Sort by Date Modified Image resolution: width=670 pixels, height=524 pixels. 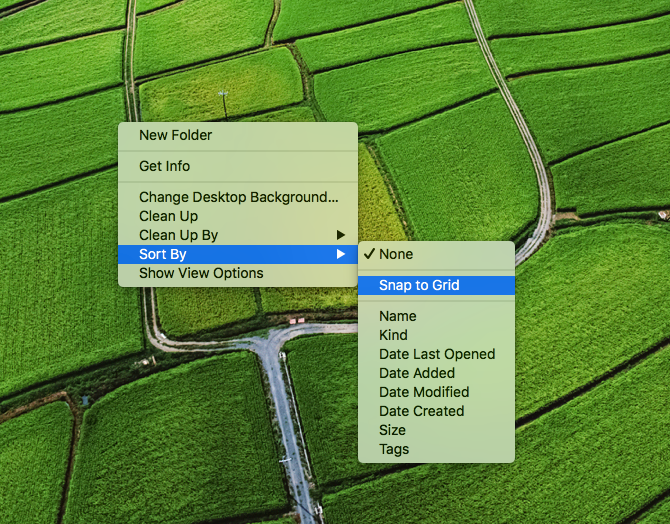point(436,392)
